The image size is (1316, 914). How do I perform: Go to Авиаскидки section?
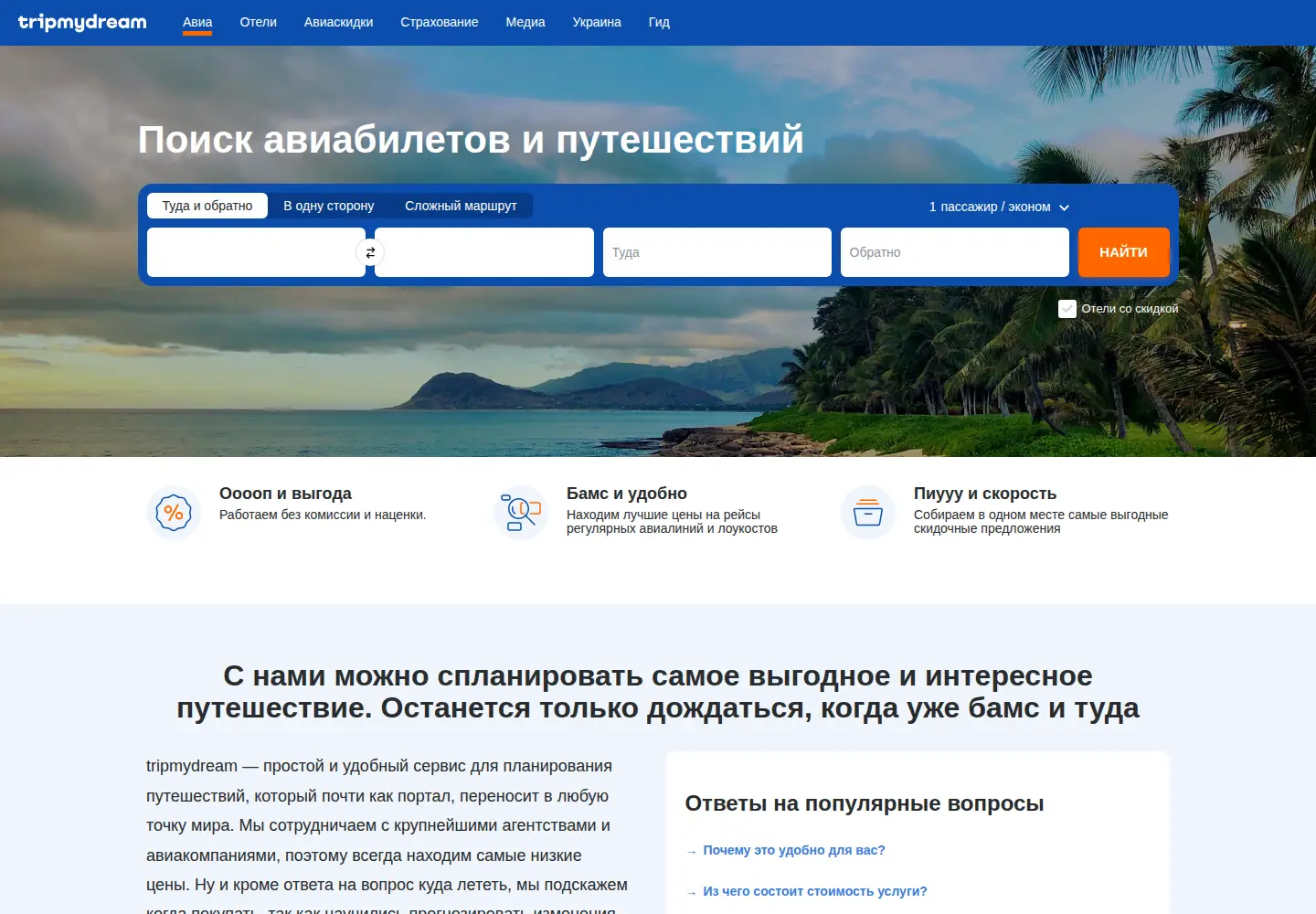pos(338,22)
